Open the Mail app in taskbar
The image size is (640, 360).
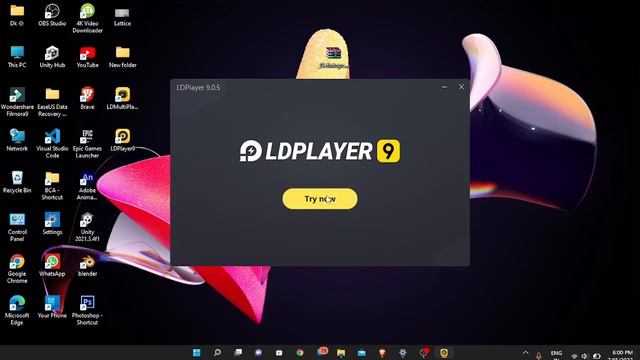pos(362,352)
